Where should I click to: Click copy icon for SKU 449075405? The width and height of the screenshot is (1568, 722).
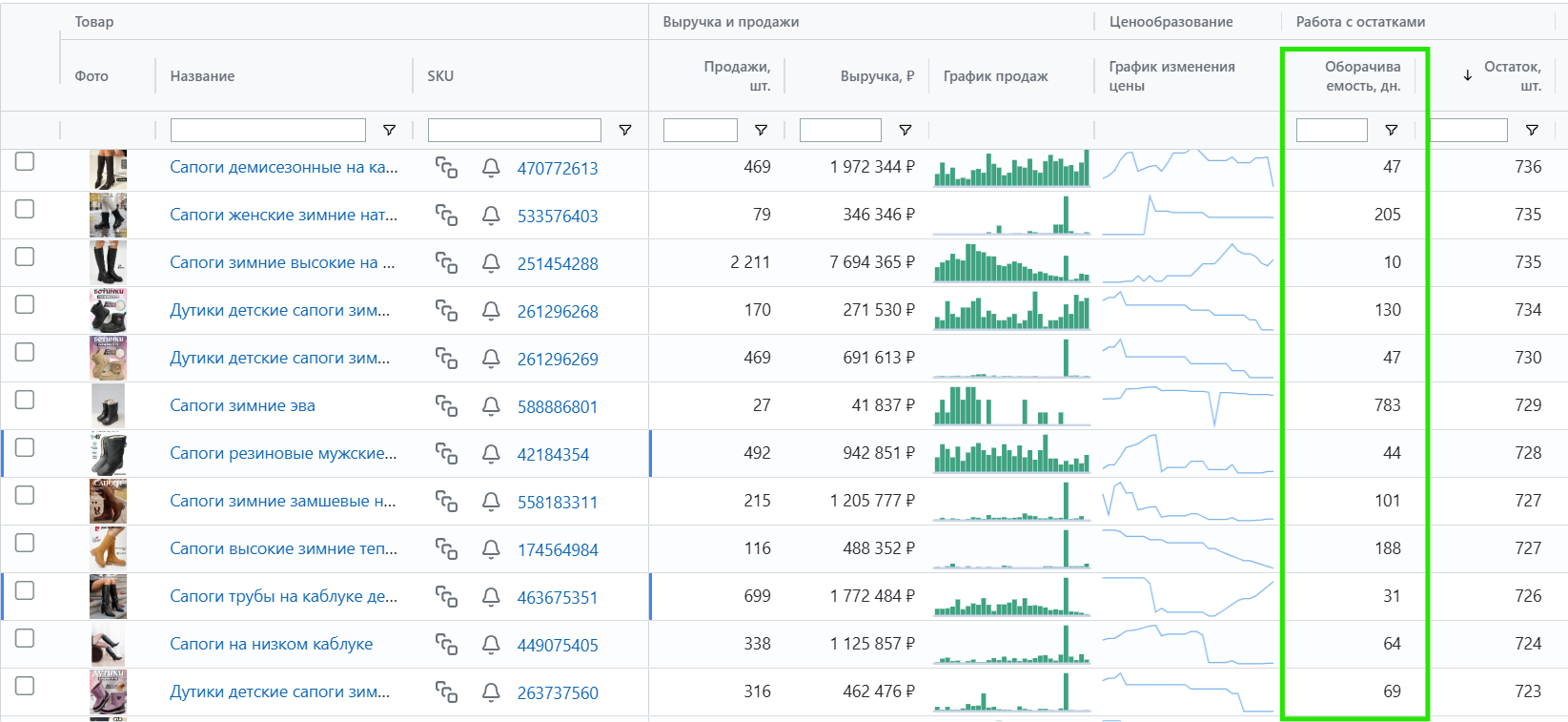[446, 645]
